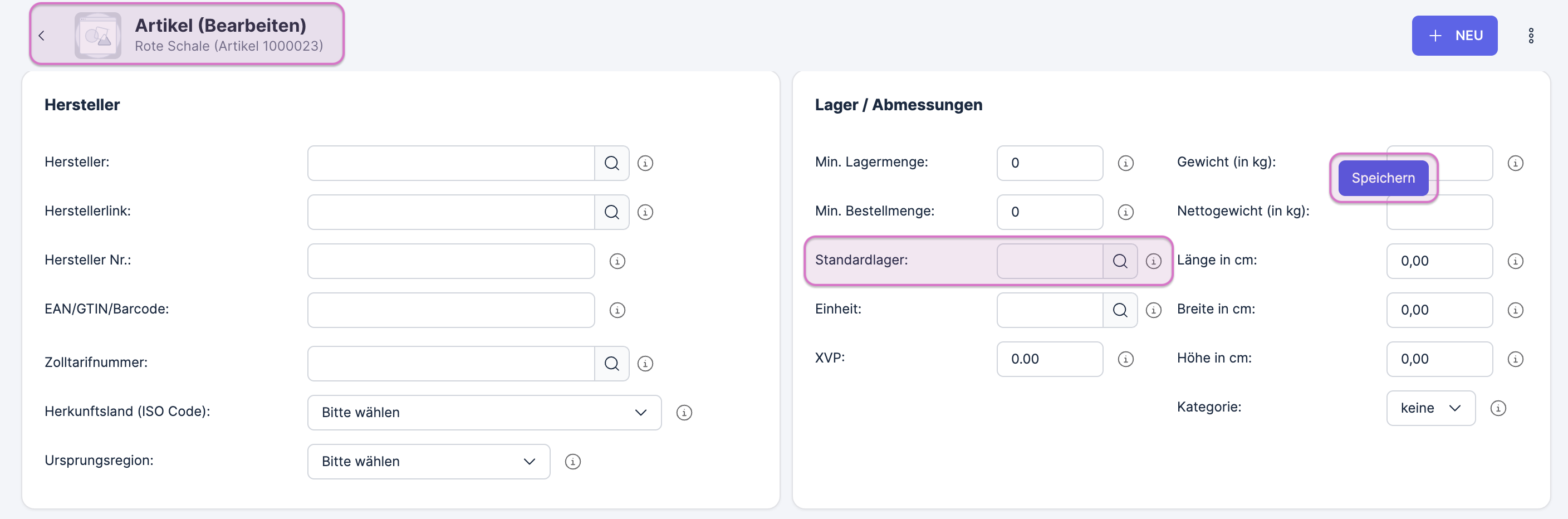Click the article thumbnail image in header

[97, 35]
